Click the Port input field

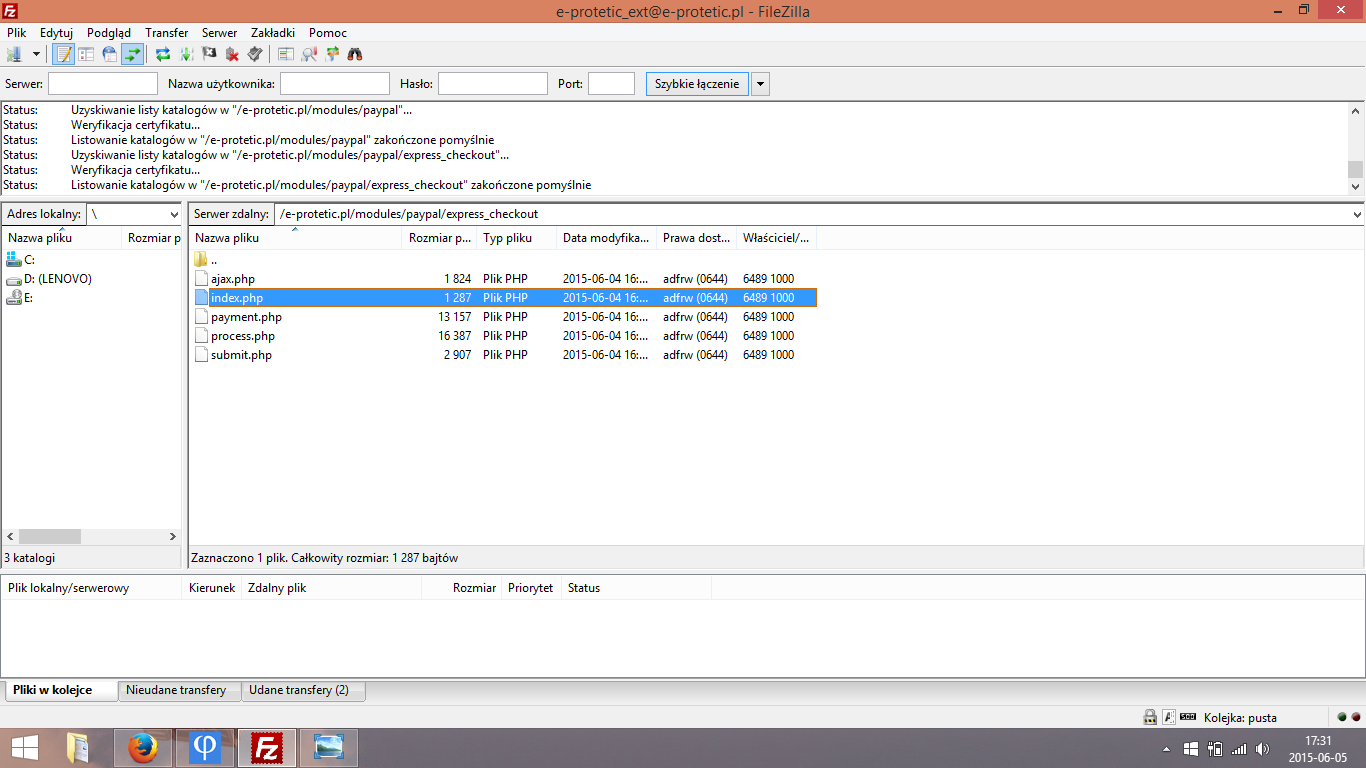pyautogui.click(x=611, y=84)
